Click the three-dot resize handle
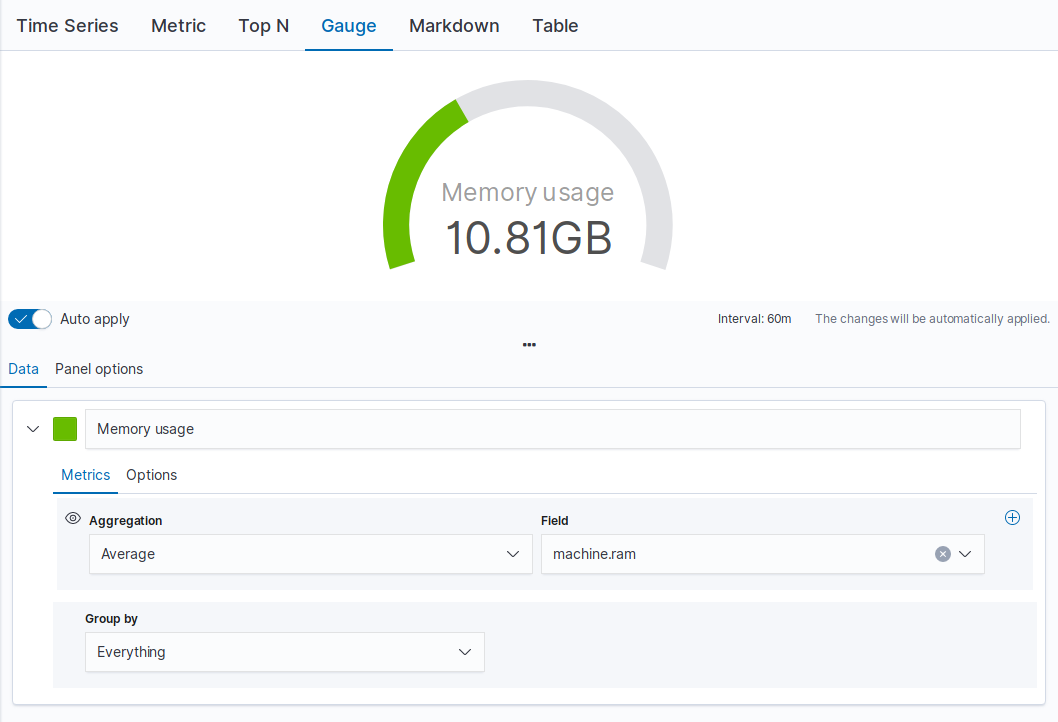The height and width of the screenshot is (722, 1058). 529,345
